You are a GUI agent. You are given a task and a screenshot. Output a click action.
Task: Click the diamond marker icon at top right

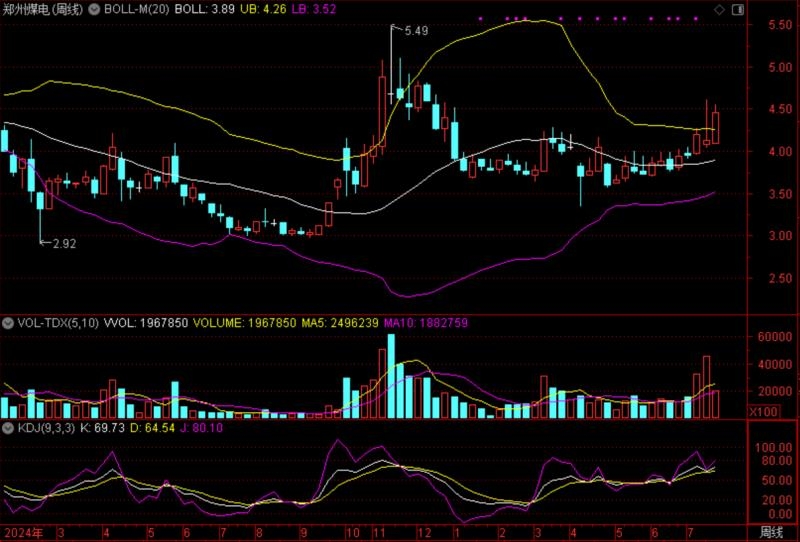point(719,9)
